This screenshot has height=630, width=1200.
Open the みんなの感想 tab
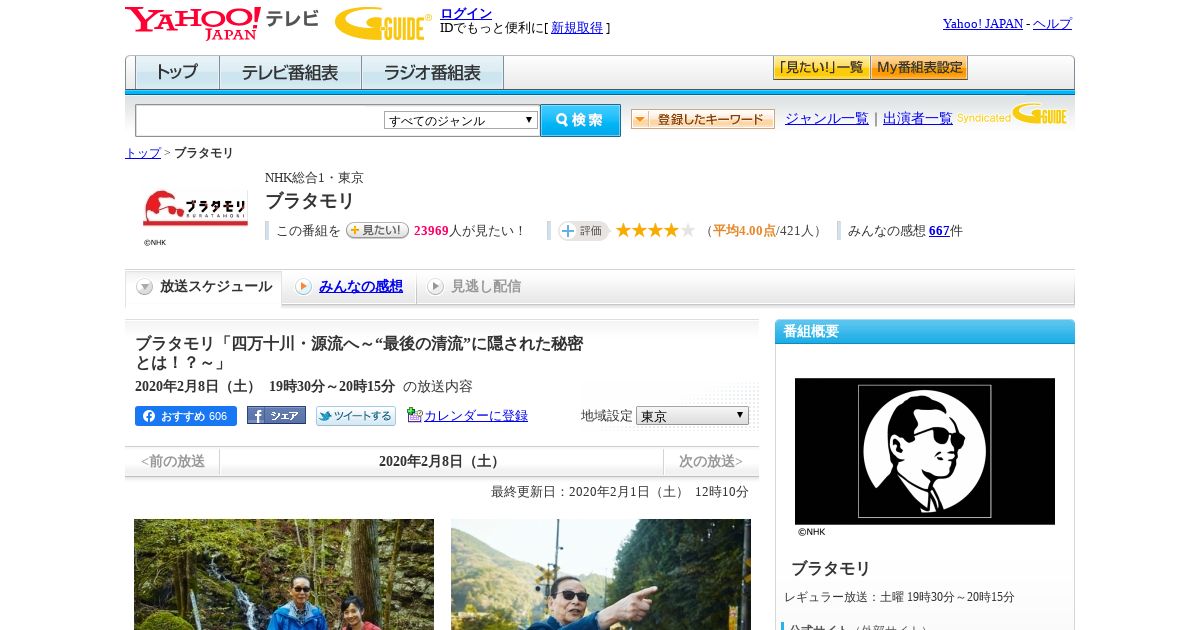tap(349, 287)
